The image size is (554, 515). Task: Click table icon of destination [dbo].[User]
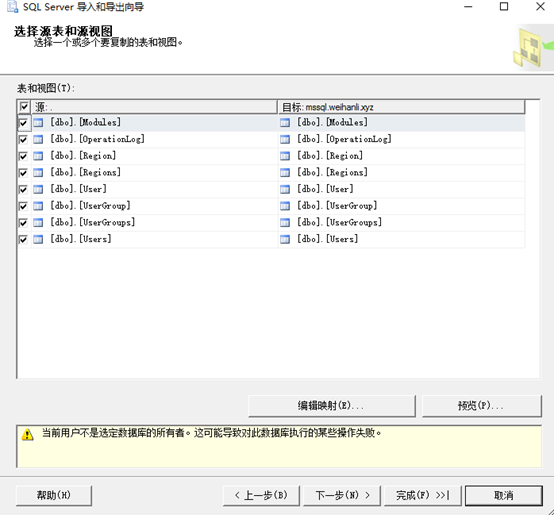tap(285, 190)
